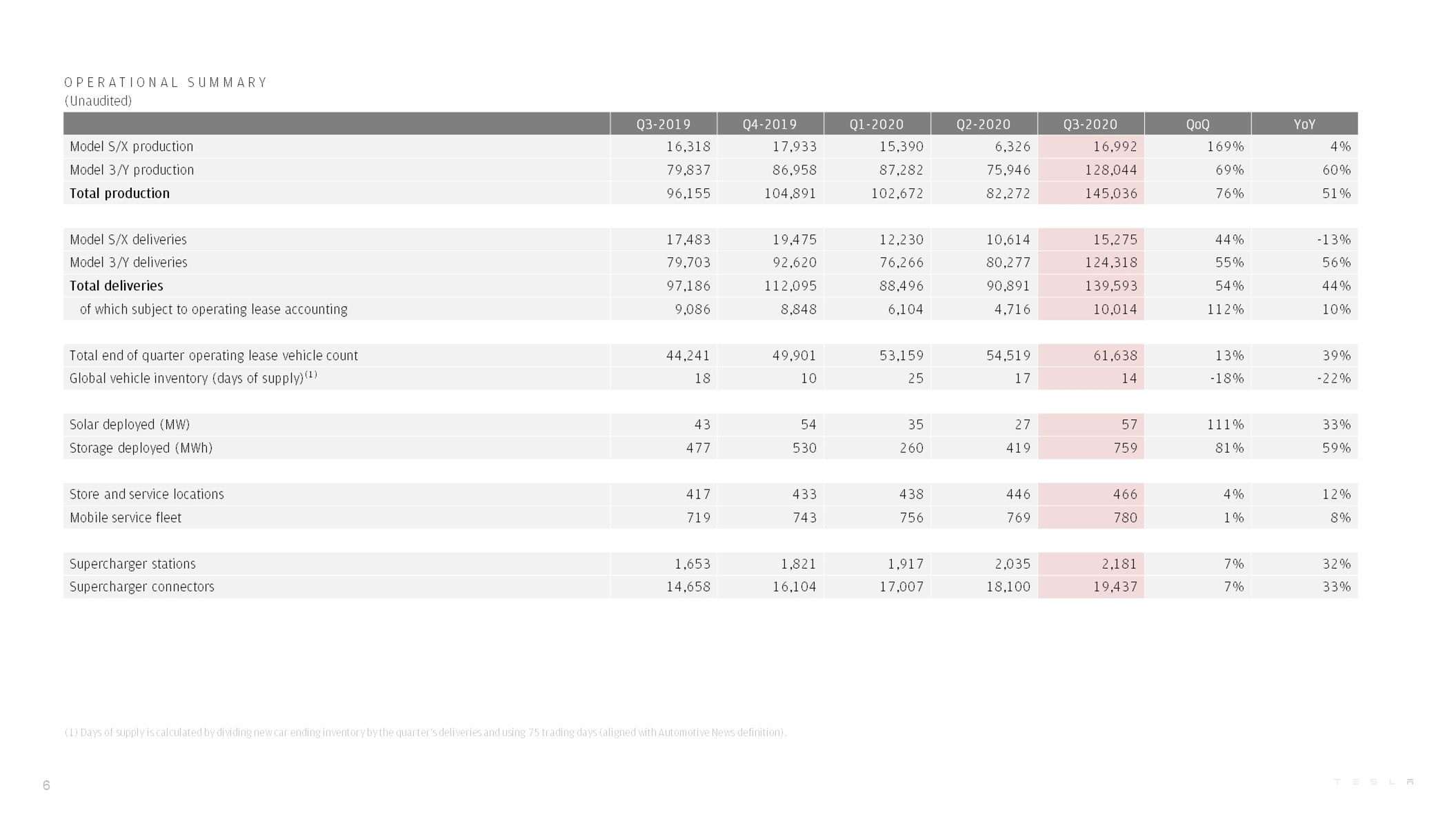Select the Model 3/Y production value 128,044
The width and height of the screenshot is (1456, 819).
pyautogui.click(x=1110, y=170)
